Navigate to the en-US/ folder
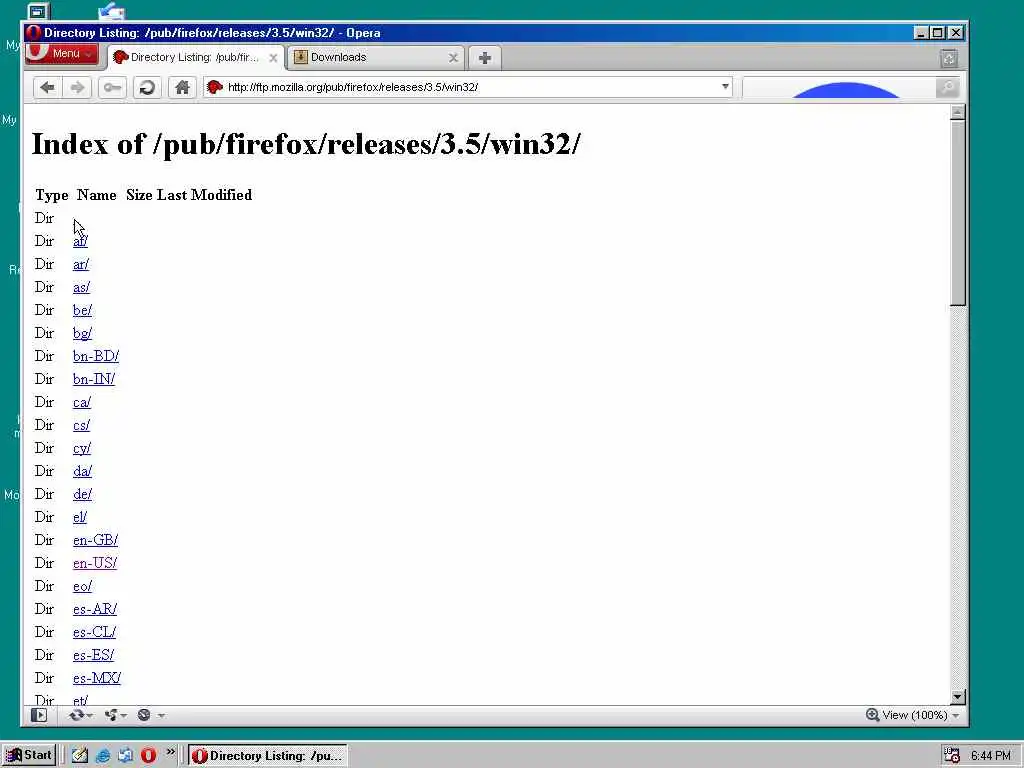This screenshot has height=768, width=1024. 95,563
